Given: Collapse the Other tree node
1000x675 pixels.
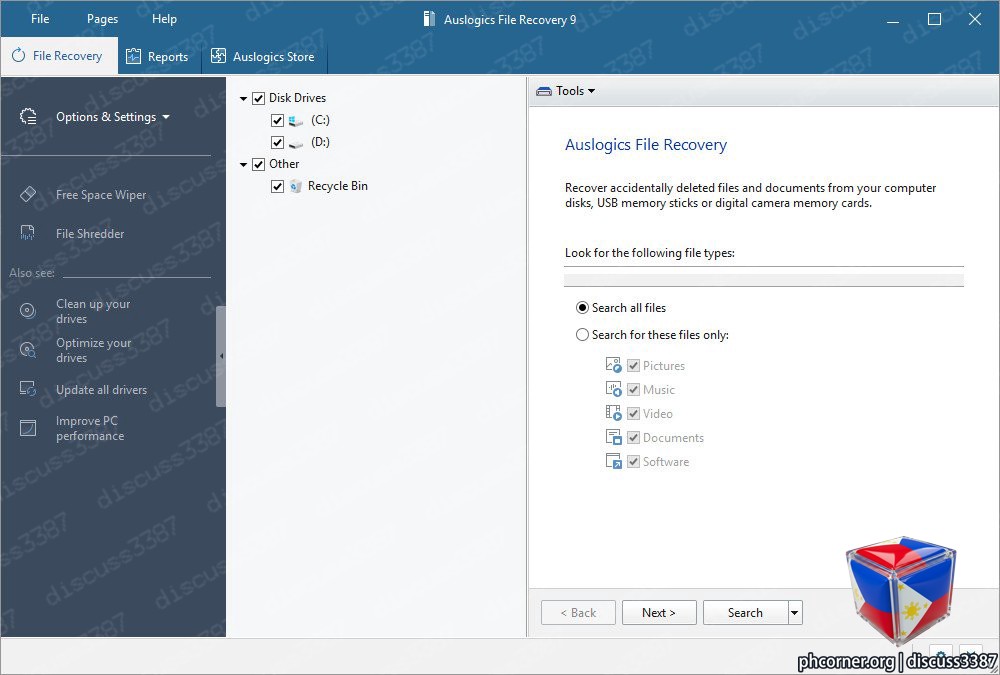Looking at the screenshot, I should click(x=243, y=165).
